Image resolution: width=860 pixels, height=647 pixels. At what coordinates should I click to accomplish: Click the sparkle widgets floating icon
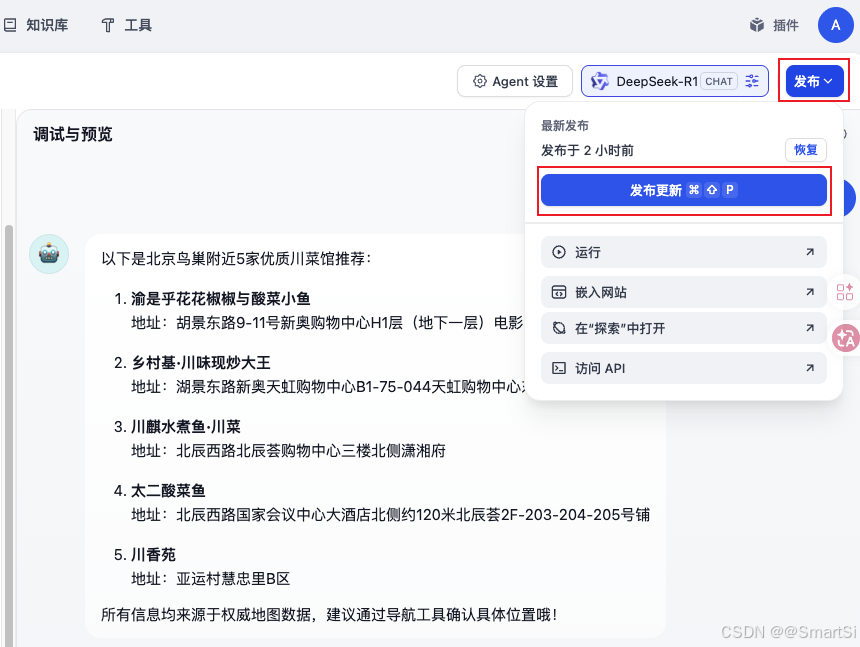(845, 291)
